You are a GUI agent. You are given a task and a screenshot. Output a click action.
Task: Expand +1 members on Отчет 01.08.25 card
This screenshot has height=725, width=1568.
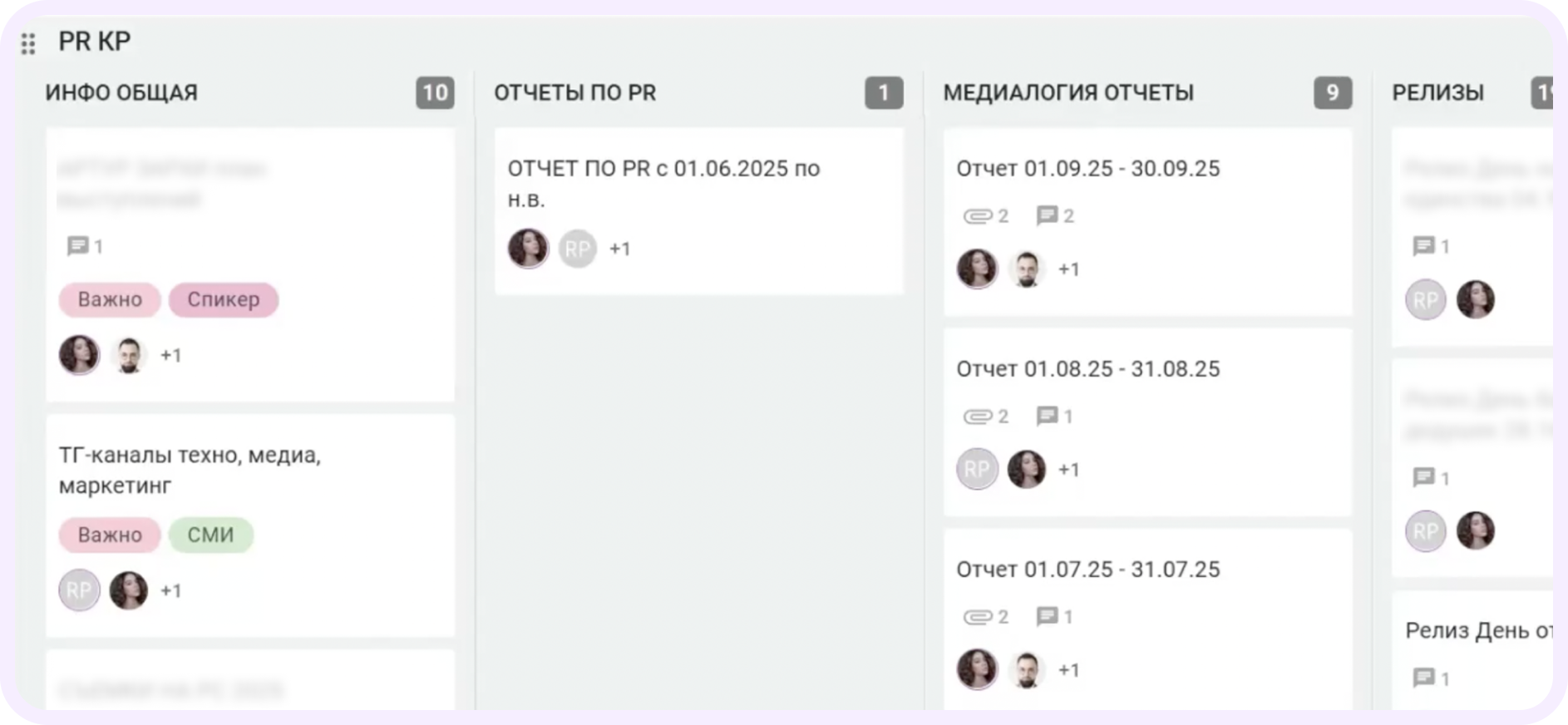(x=1068, y=470)
